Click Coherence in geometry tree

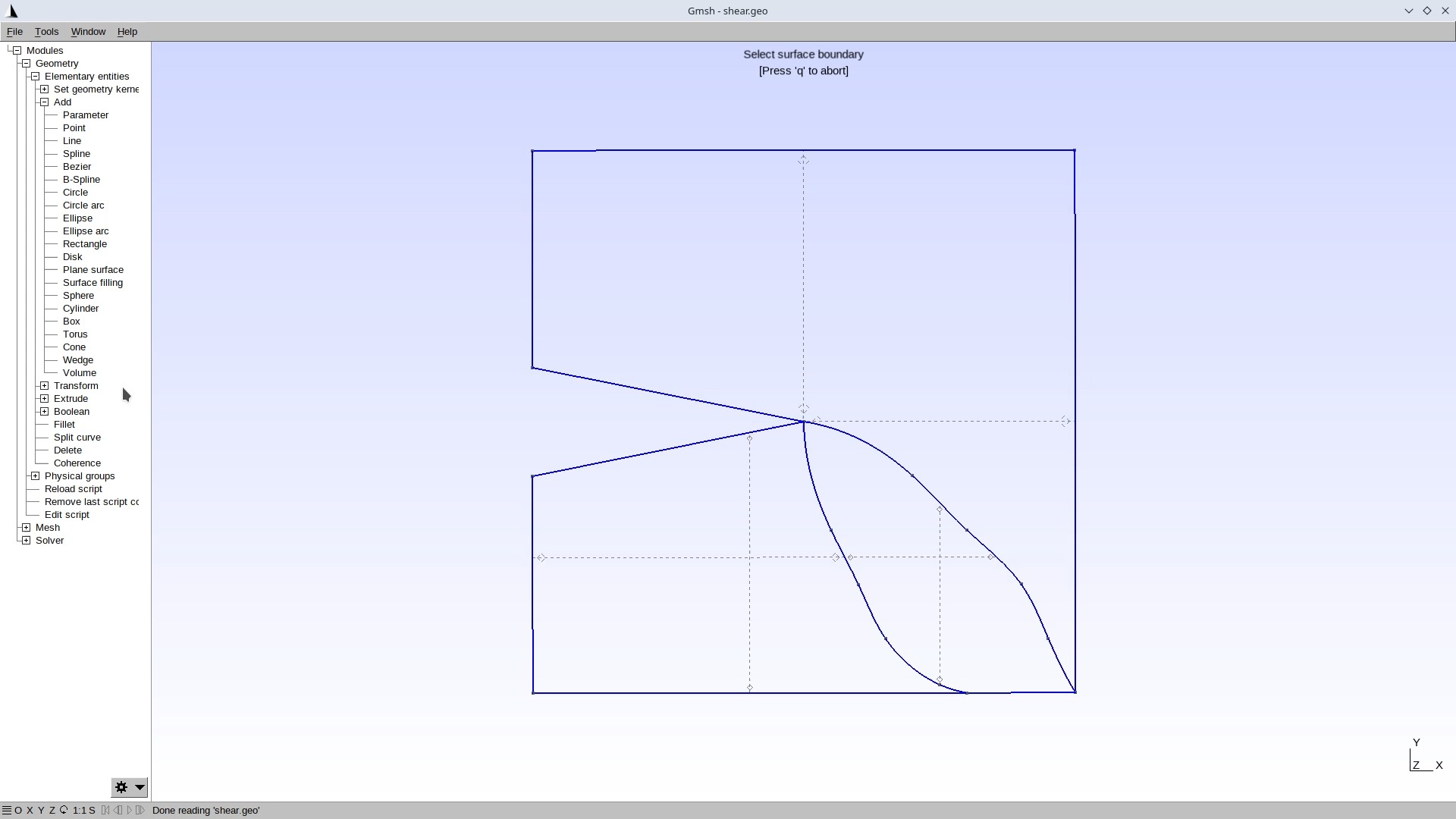[77, 463]
